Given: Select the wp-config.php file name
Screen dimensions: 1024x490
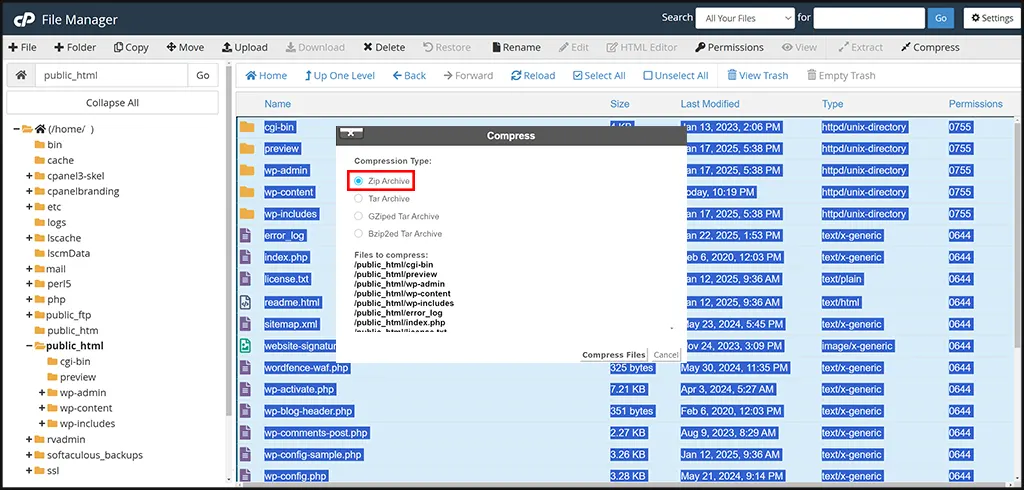Looking at the screenshot, I should (x=295, y=476).
